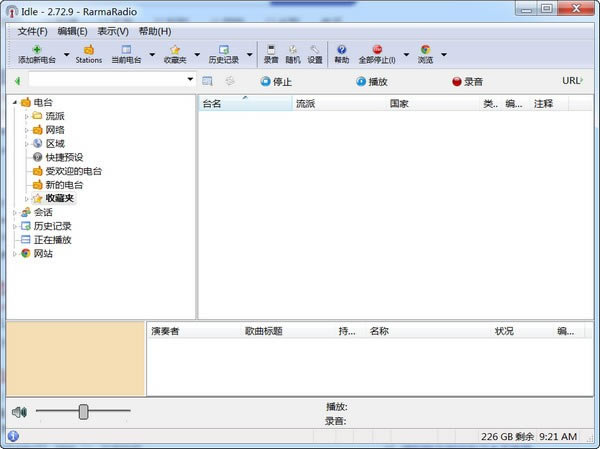The width and height of the screenshot is (600, 449).
Task: Open 设置 settings from the toolbar
Action: pos(315,54)
